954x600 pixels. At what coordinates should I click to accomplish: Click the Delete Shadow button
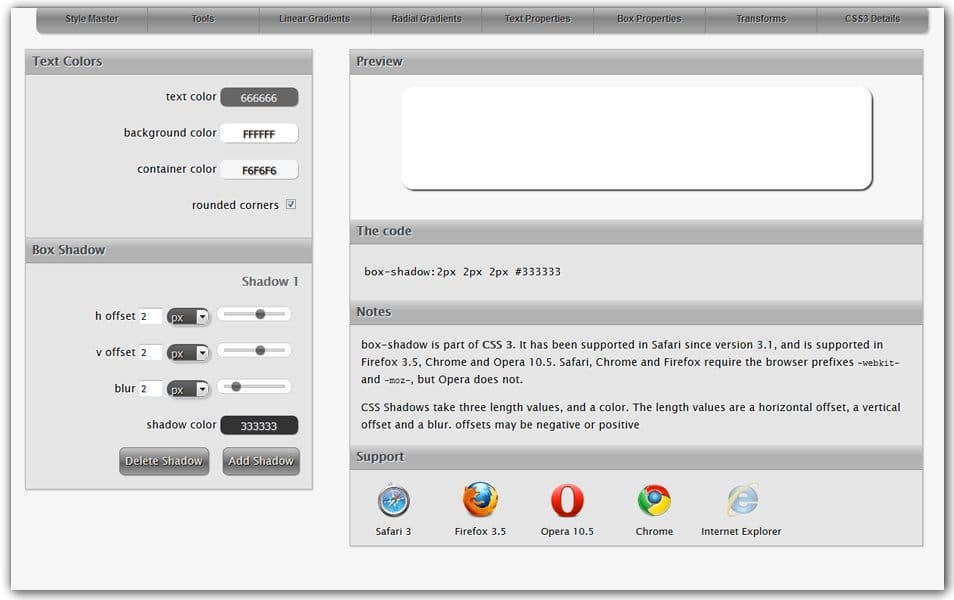(x=164, y=461)
